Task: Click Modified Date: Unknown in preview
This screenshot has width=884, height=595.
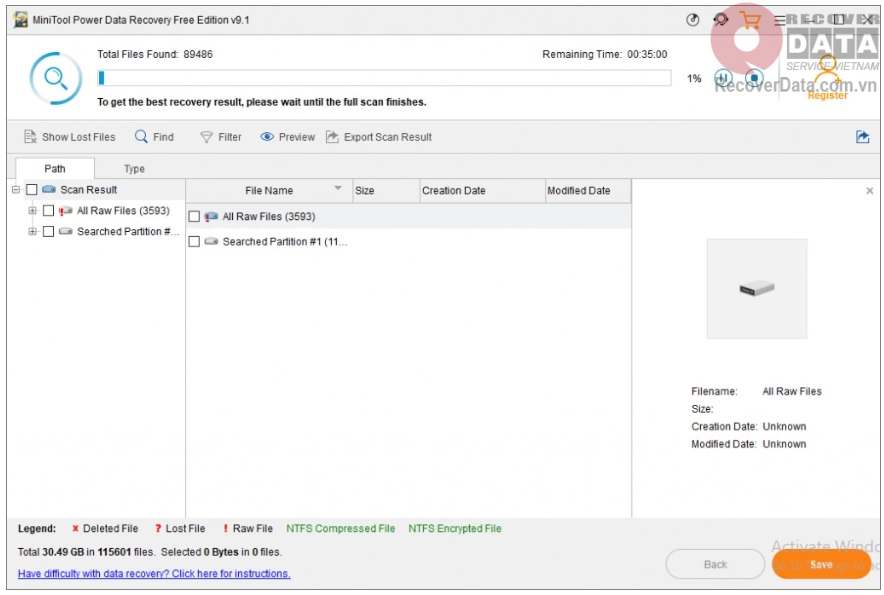Action: [x=748, y=444]
